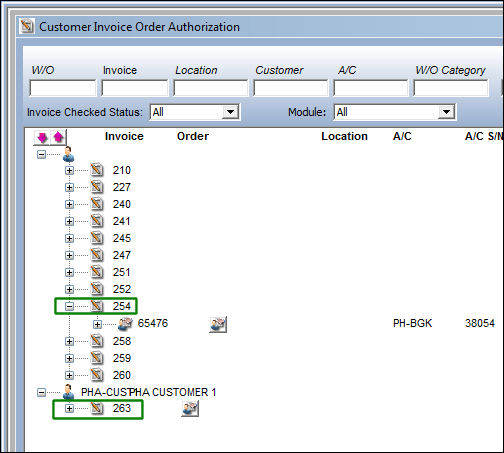Open the Invoice Checked Status dropdown
This screenshot has width=504, height=453.
(x=230, y=112)
